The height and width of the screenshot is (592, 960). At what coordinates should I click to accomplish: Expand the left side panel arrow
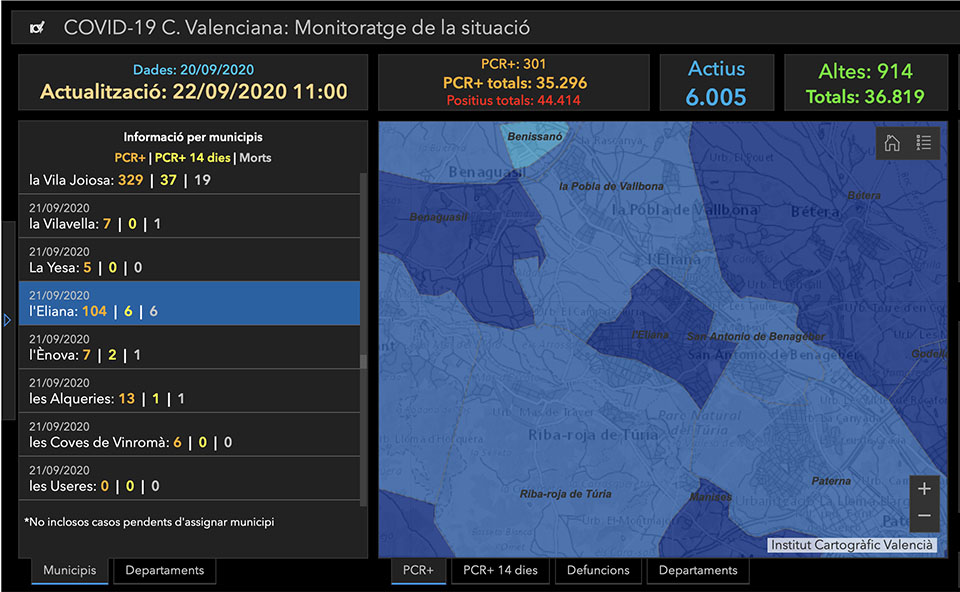7,320
